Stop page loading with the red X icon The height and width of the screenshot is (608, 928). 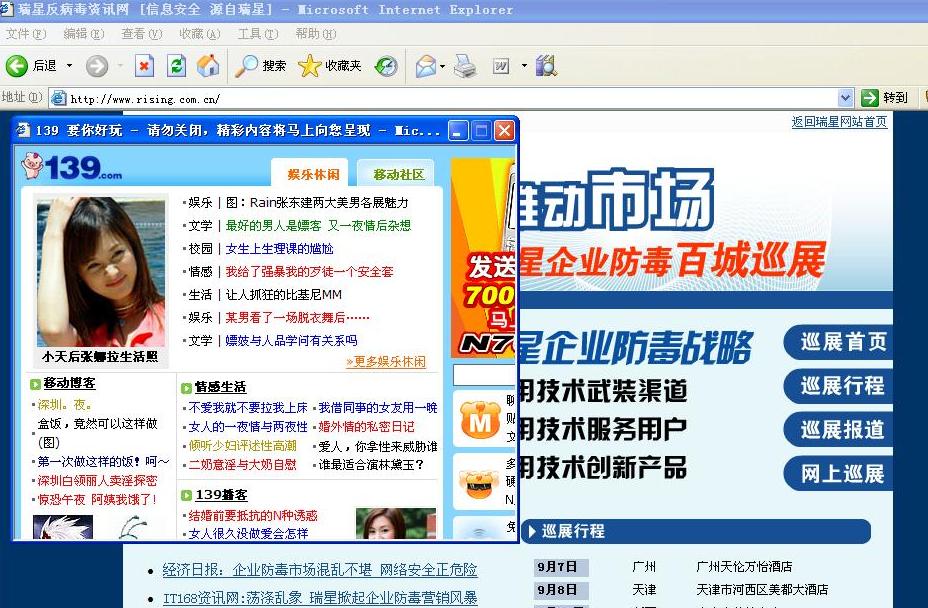tap(144, 66)
